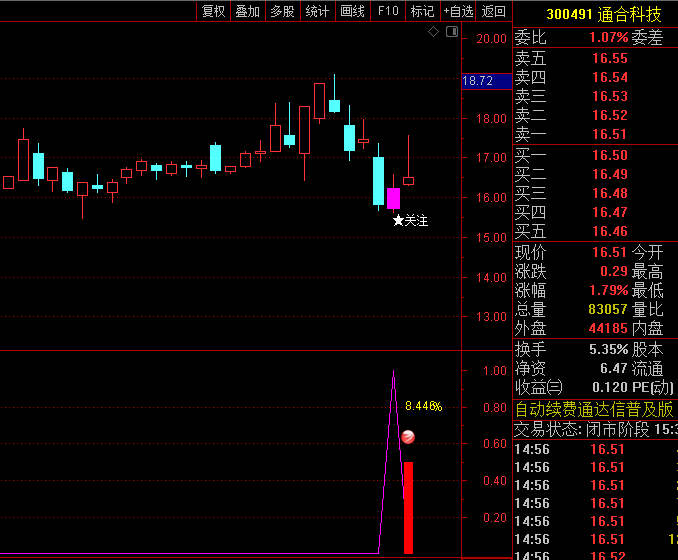Screen dimensions: 678x560
Task: Click 现价 value 16.51
Action: (x=610, y=252)
